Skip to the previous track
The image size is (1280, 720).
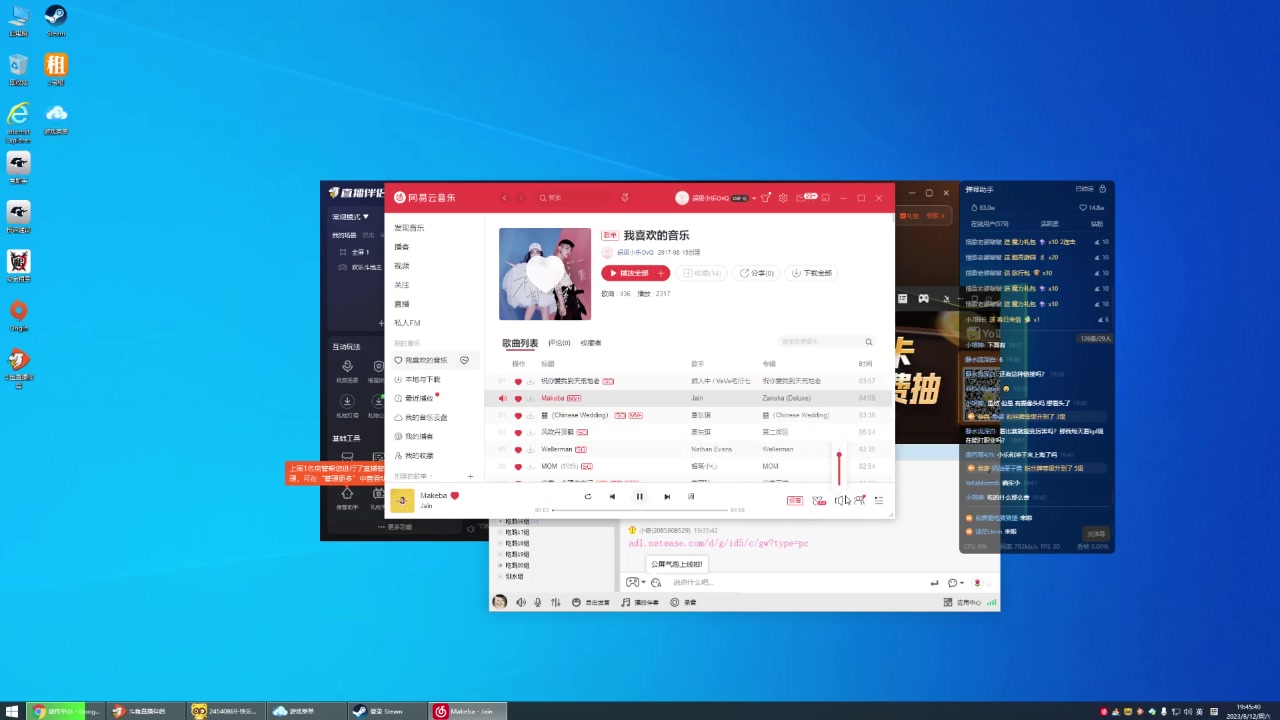click(612, 496)
